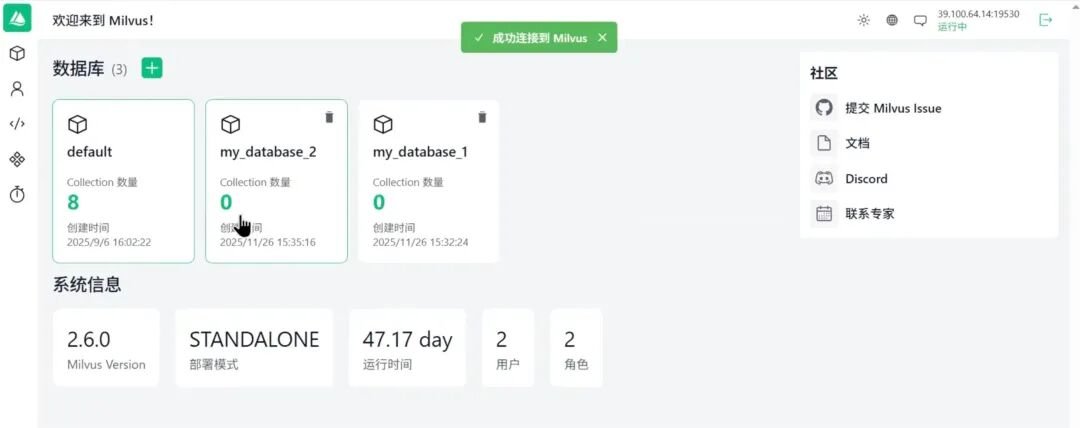1080x428 pixels.
Task: Click the 2.6.0 Milvus Version card
Action: tap(106, 348)
